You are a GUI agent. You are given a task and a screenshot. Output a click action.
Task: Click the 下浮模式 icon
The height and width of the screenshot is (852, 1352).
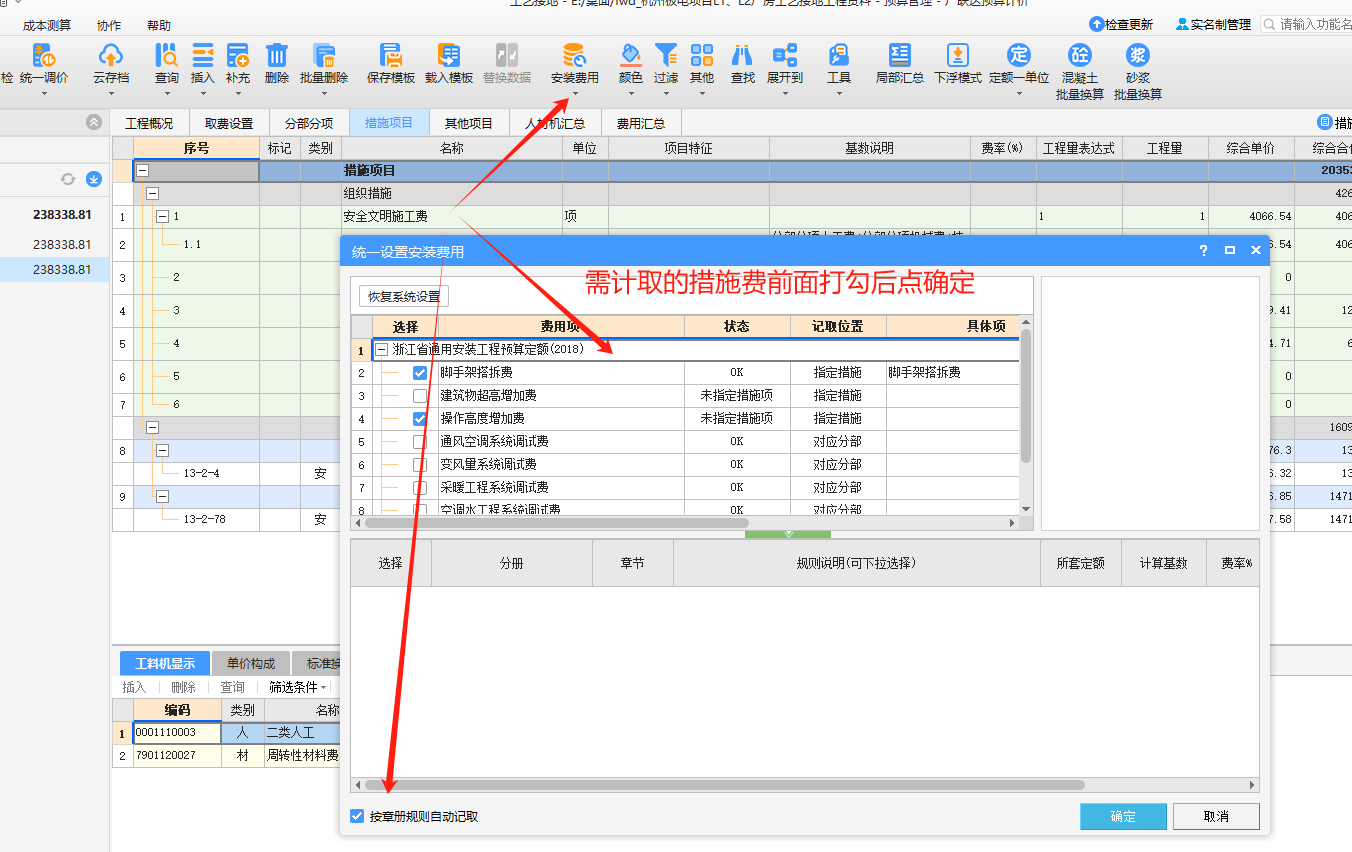[958, 56]
